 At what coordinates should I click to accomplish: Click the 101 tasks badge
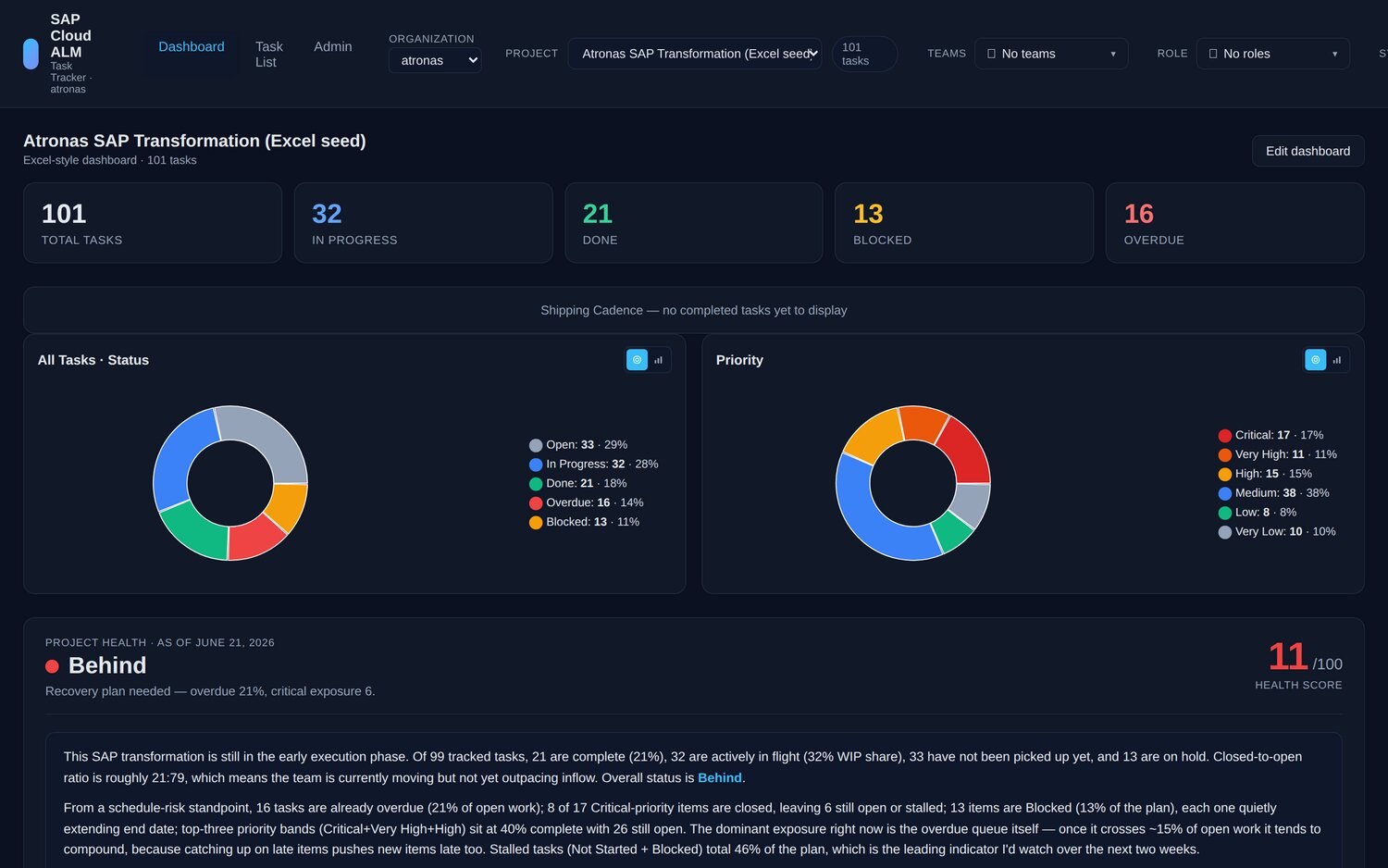point(864,54)
